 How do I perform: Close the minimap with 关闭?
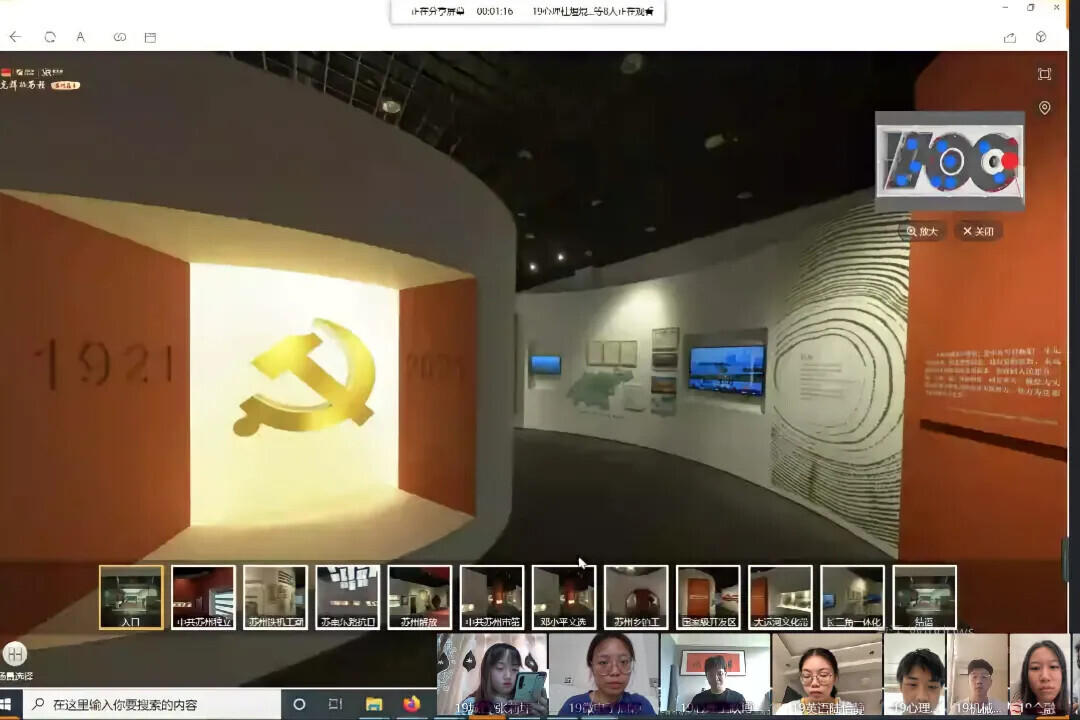(x=978, y=232)
